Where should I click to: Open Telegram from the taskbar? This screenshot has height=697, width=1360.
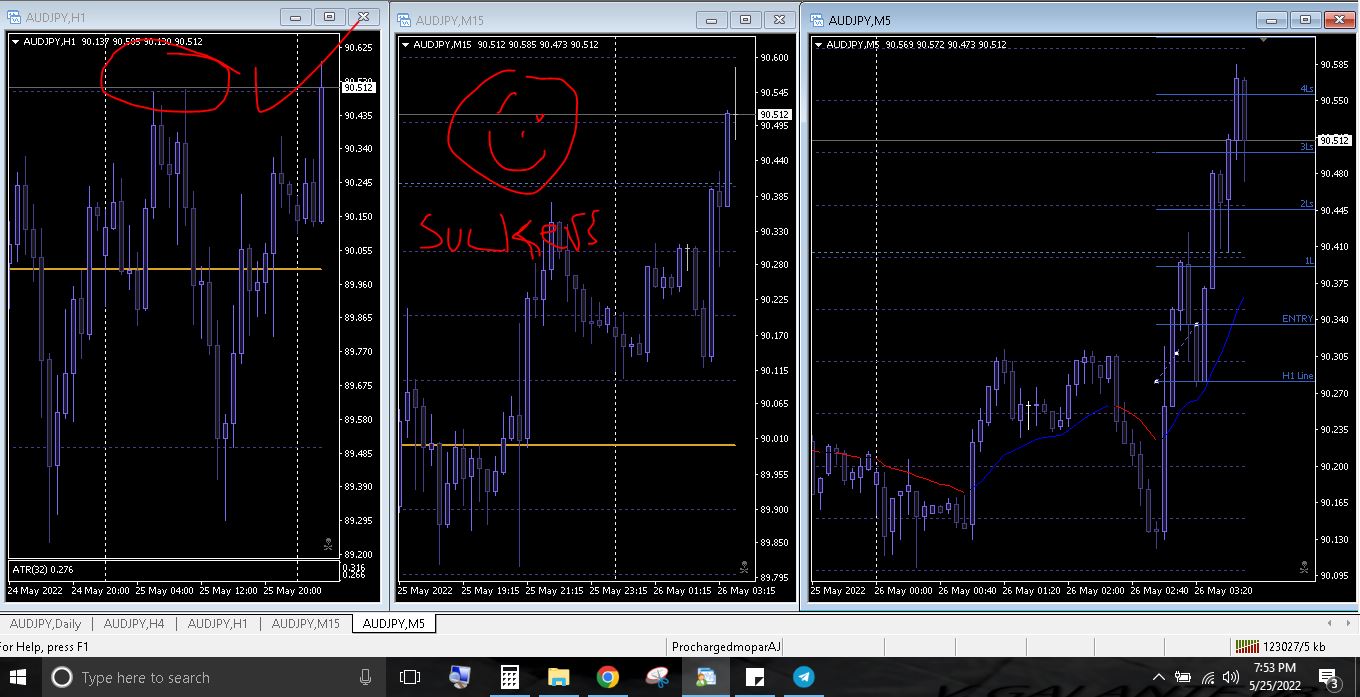[x=804, y=677]
